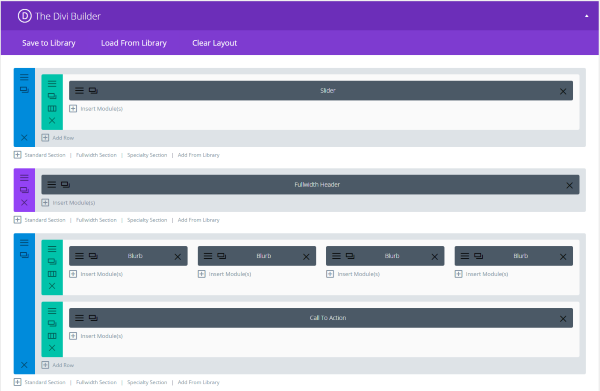Open settings of purple fullwidth section
This screenshot has height=391, width=600.
pyautogui.click(x=24, y=178)
